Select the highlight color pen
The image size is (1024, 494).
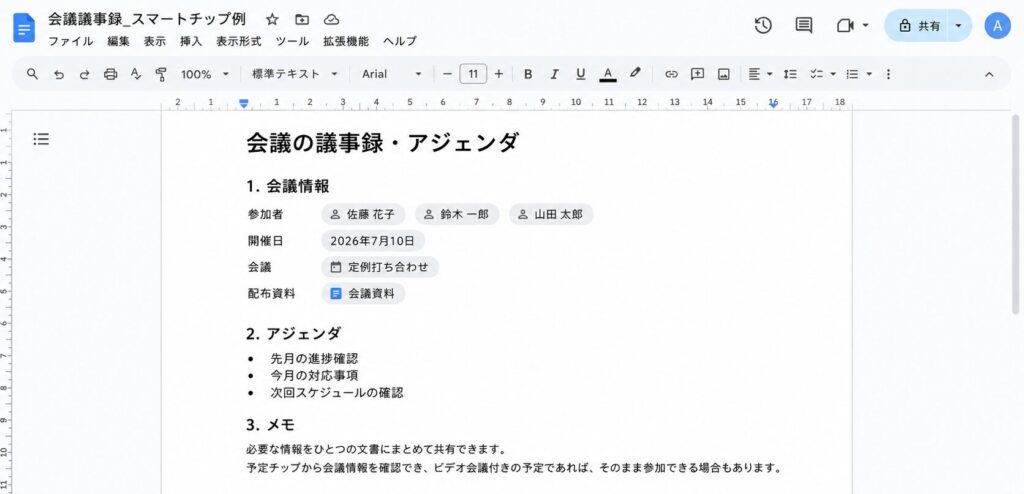635,73
